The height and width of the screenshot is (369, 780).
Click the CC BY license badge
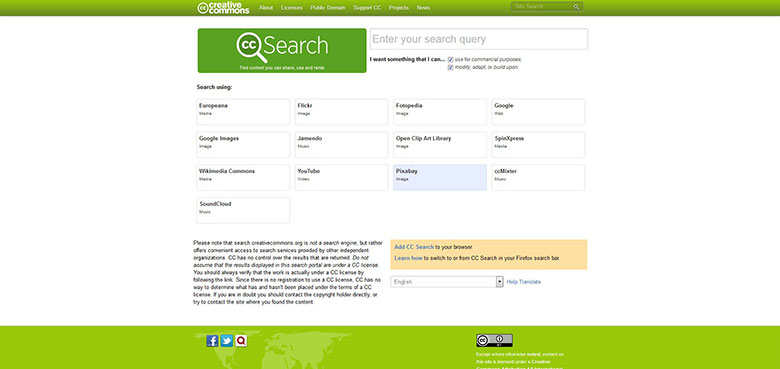[x=494, y=340]
